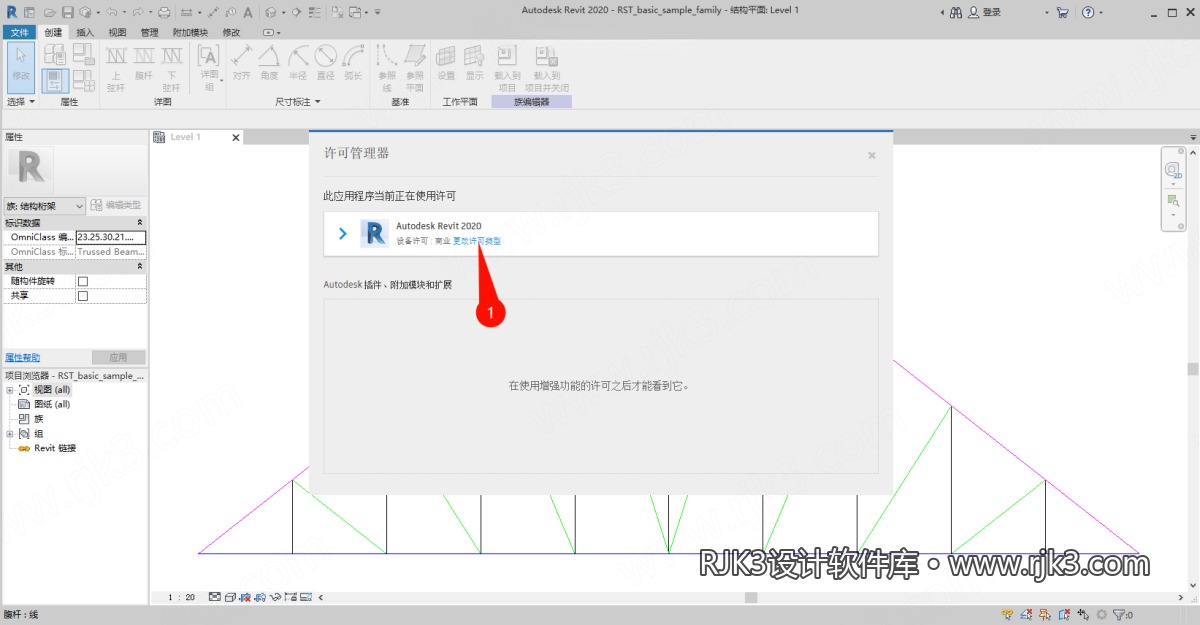Click the view scale 1 : 20

181,597
